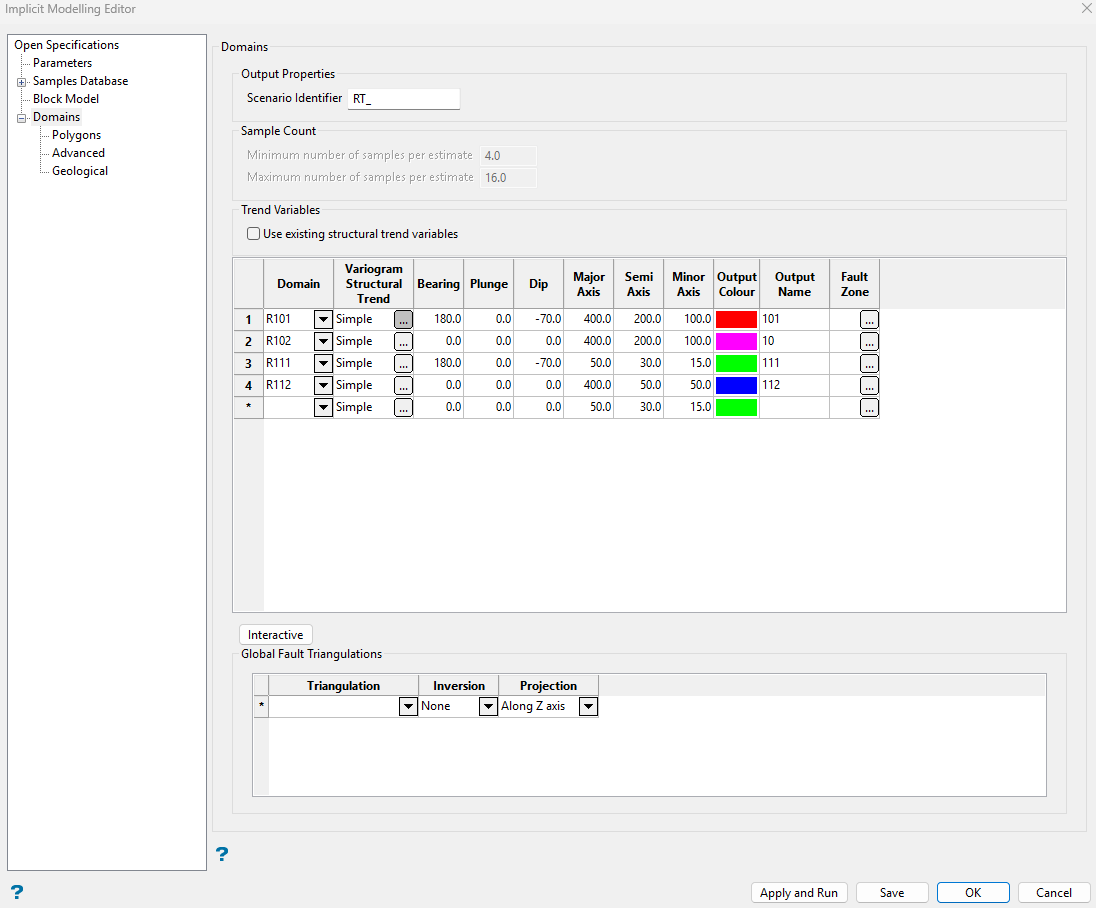The width and height of the screenshot is (1096, 908).
Task: Open the Triangulation dropdown in fault table
Action: (x=408, y=707)
